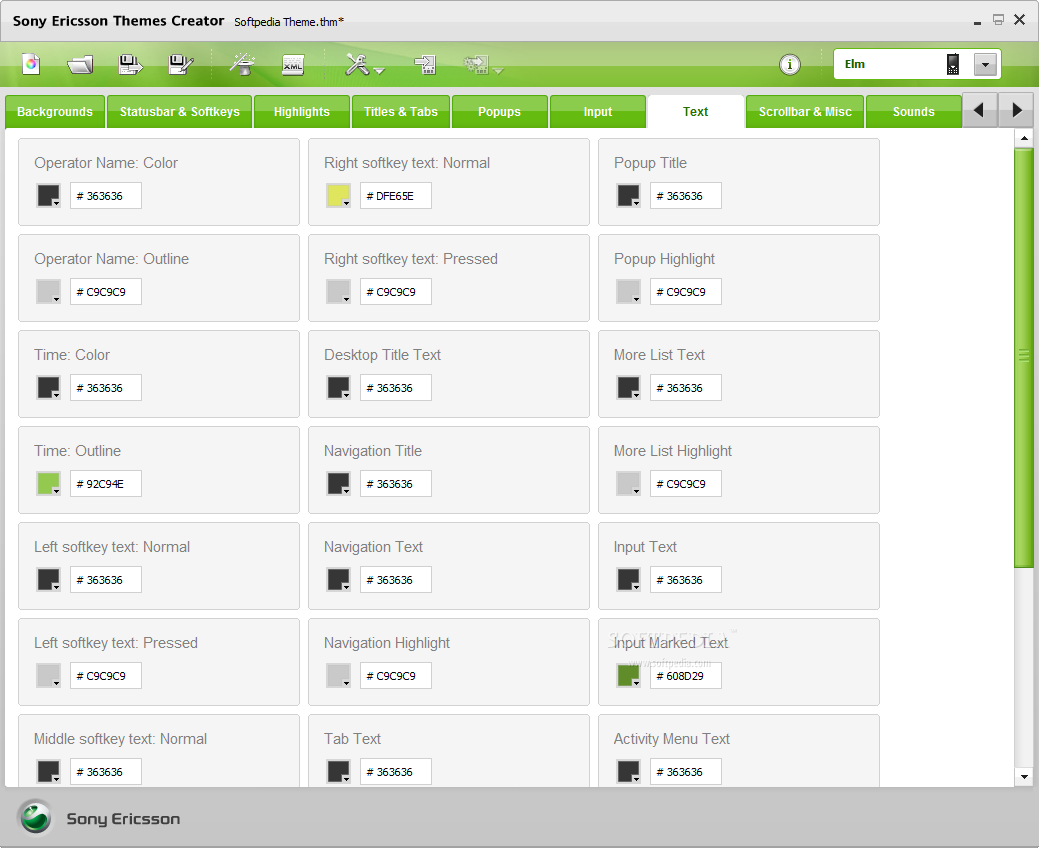Open Right softkey Pressed color swatch
The image size is (1039, 848).
click(339, 292)
